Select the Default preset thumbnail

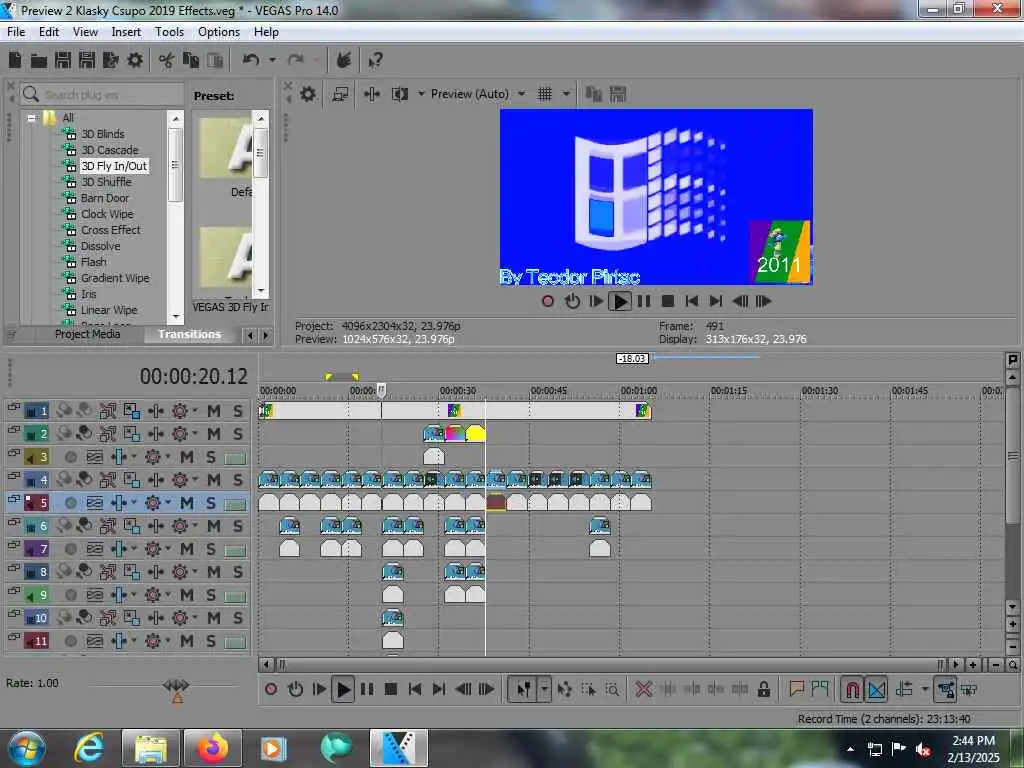tap(226, 148)
